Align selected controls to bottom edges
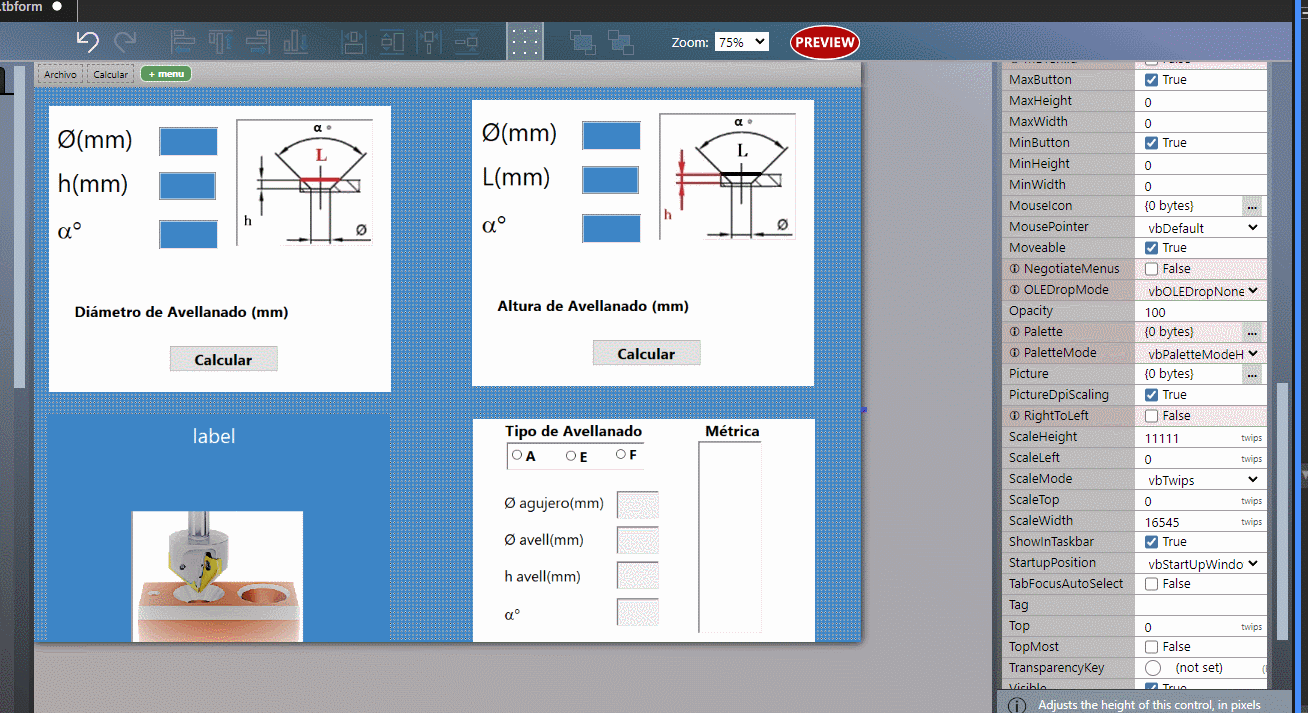 tap(295, 42)
